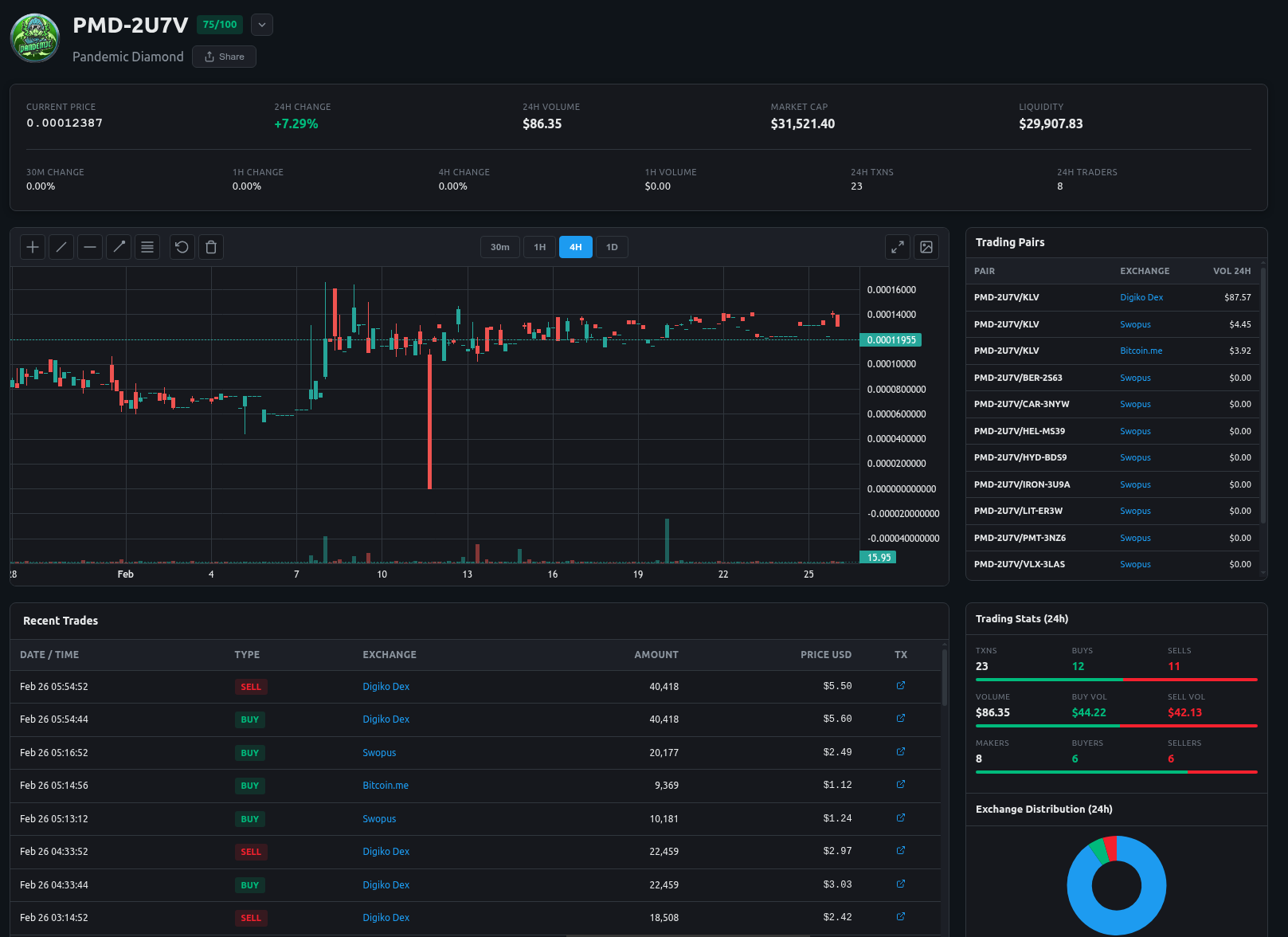Image resolution: width=1288 pixels, height=937 pixels.
Task: Click the buys versus sells ratio bar
Action: [x=1115, y=680]
